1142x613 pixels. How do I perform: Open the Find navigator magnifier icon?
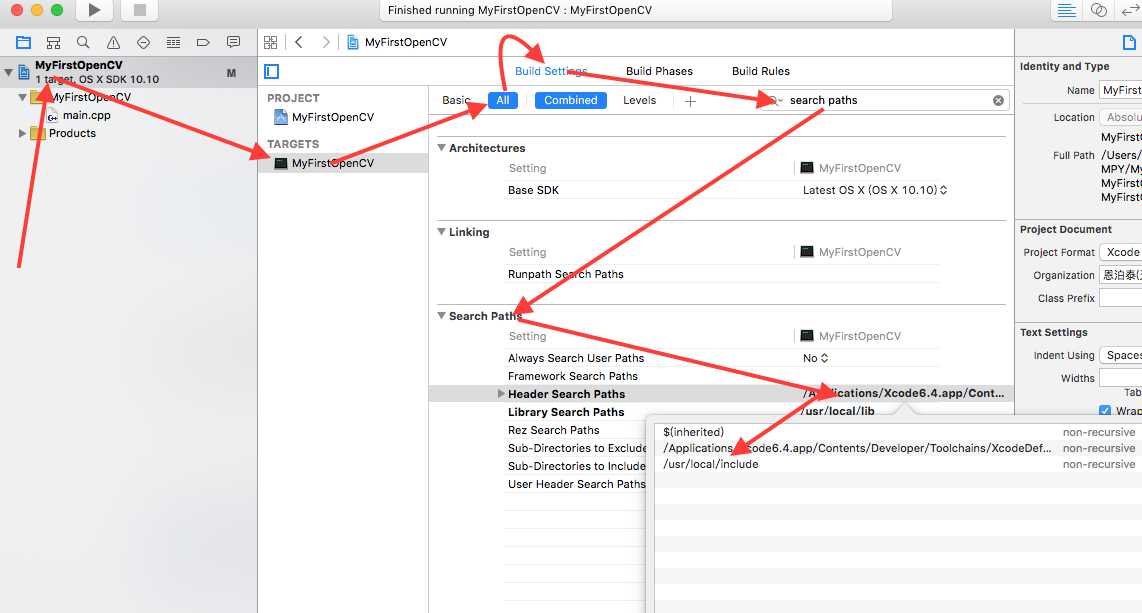click(83, 42)
